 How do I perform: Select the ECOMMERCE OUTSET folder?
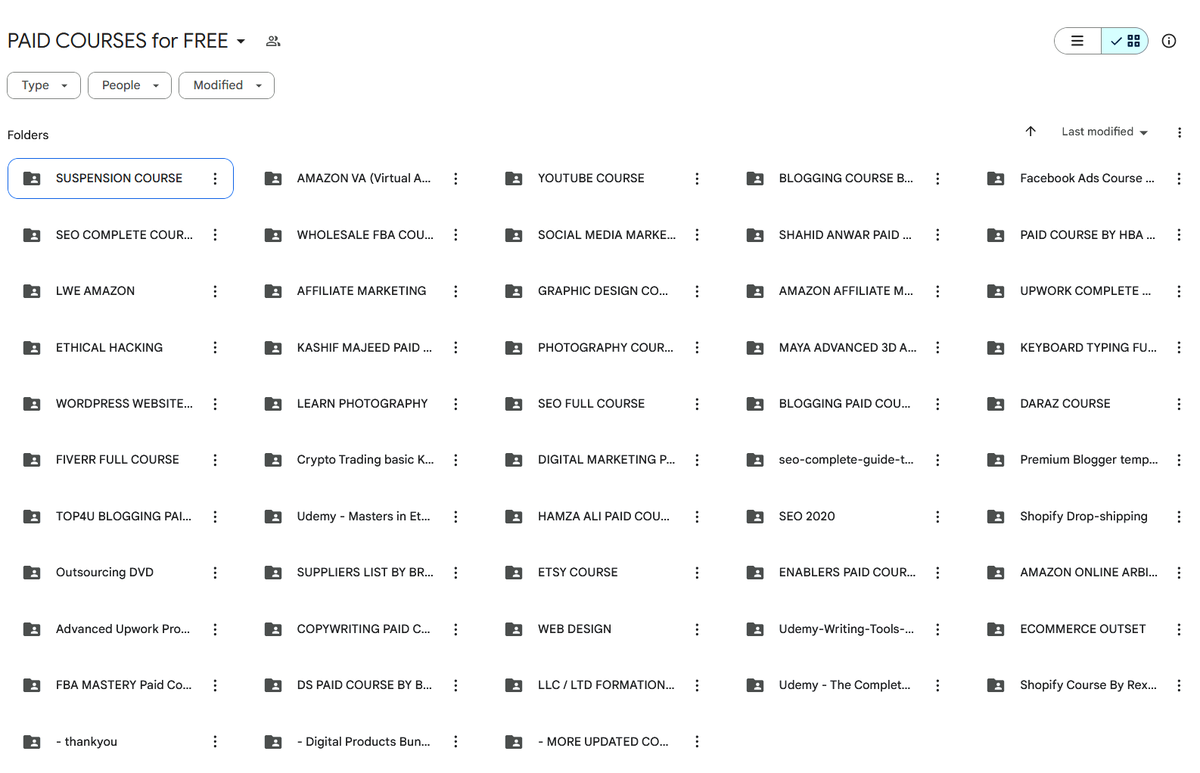(x=1084, y=629)
